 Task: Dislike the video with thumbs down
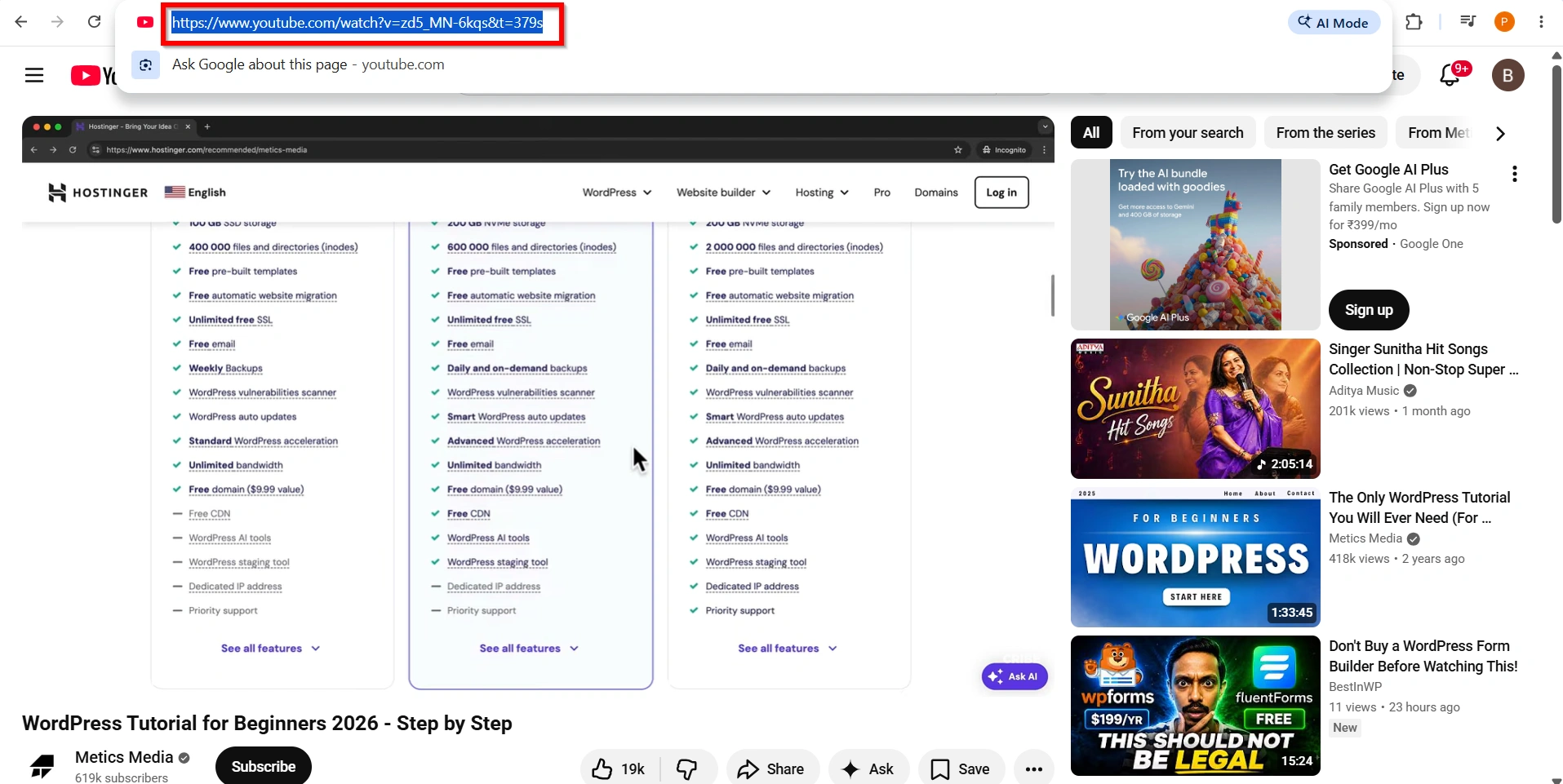(687, 768)
